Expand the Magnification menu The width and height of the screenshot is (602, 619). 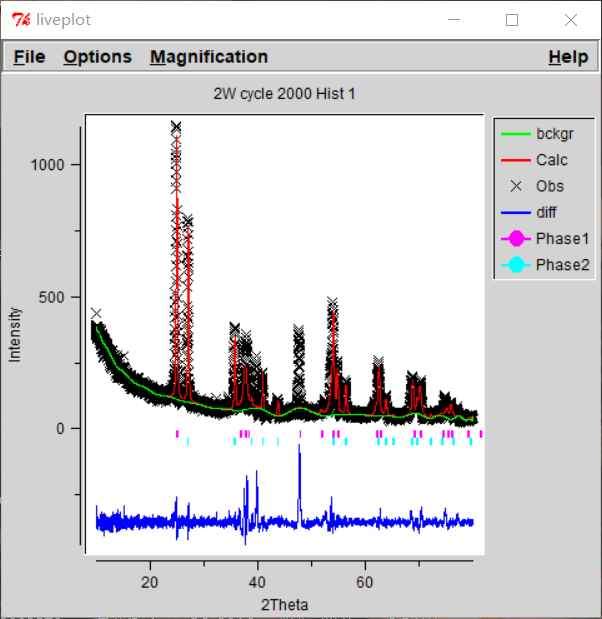click(208, 57)
